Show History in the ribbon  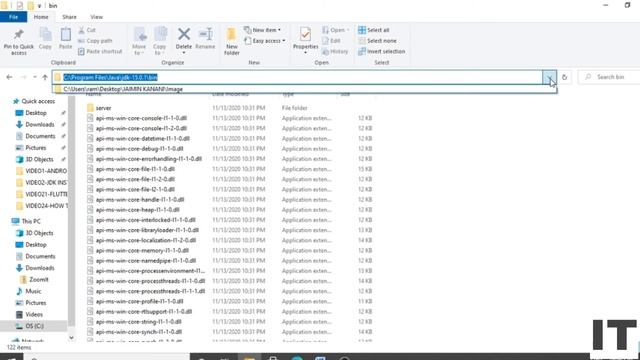coord(335,51)
